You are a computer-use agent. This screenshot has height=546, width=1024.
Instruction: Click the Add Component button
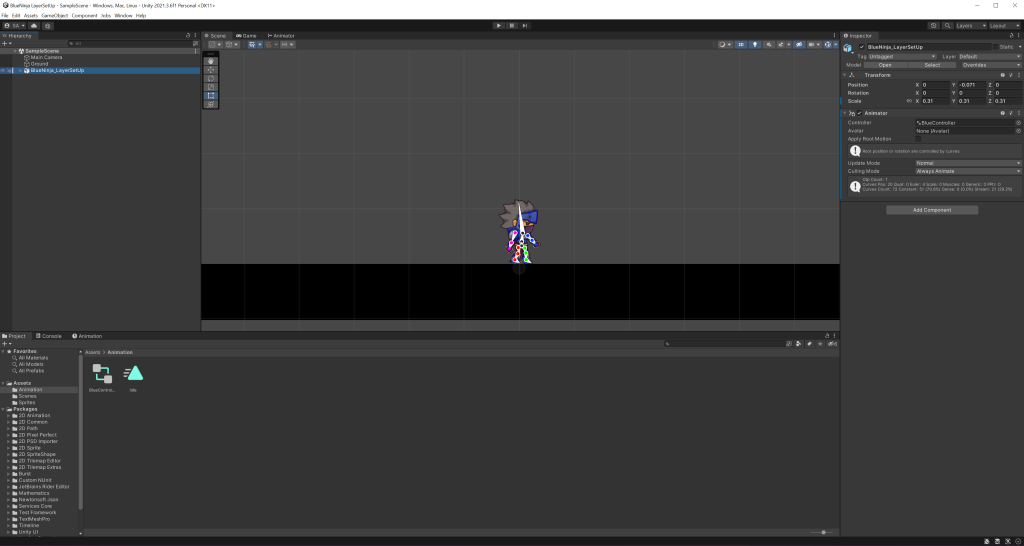point(932,210)
